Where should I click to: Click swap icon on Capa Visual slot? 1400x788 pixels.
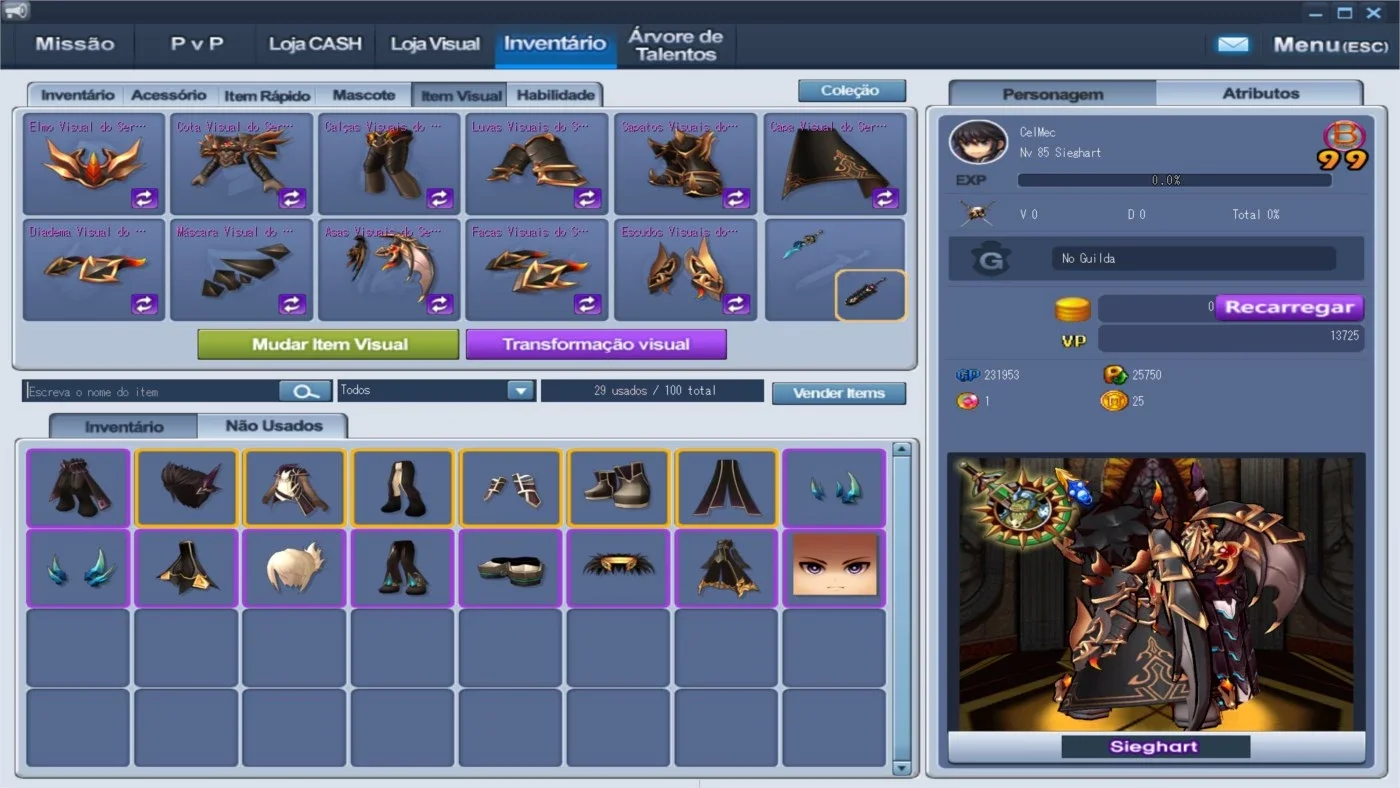pyautogui.click(x=885, y=198)
